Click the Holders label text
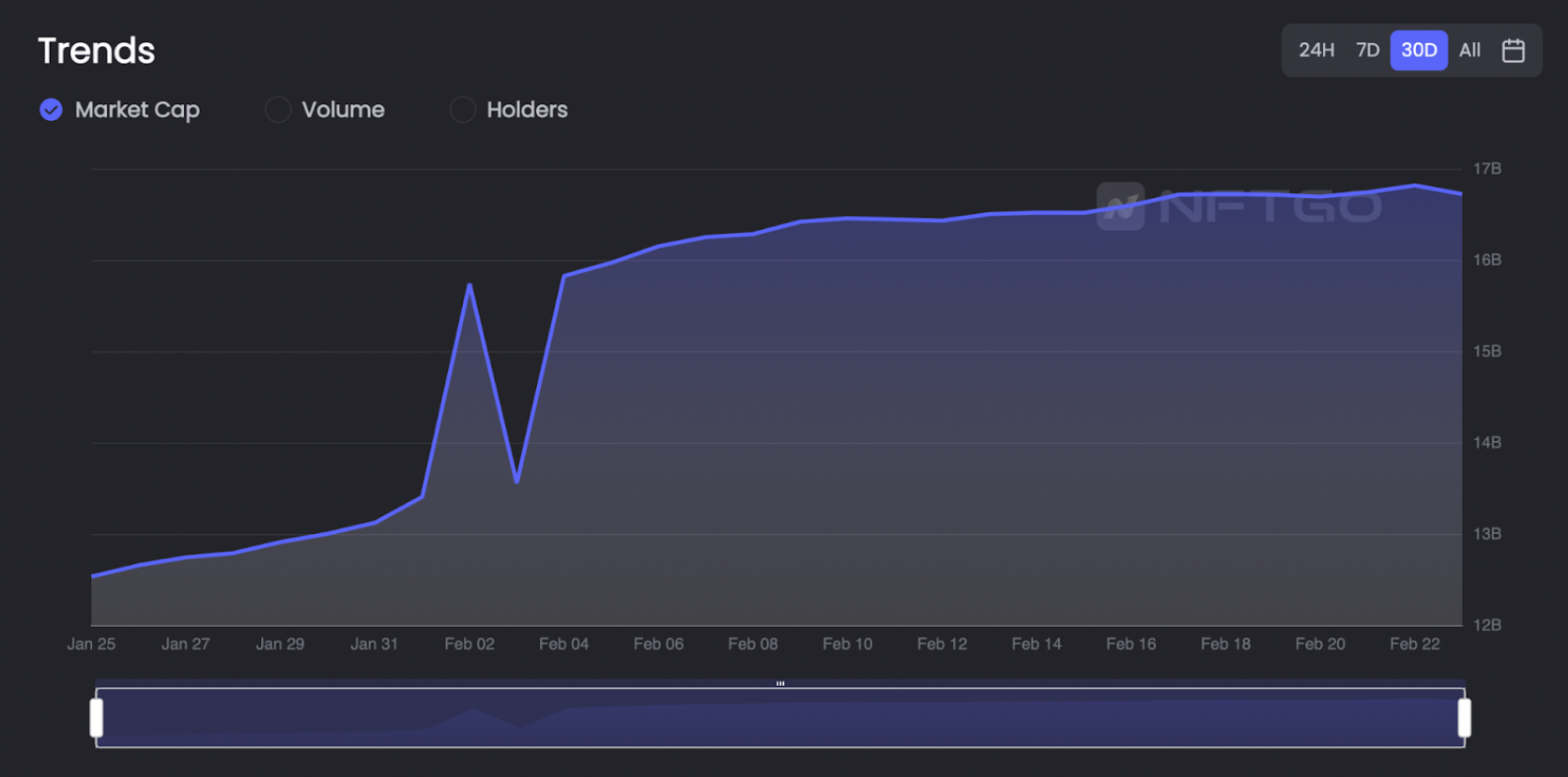Image resolution: width=1568 pixels, height=777 pixels. tap(527, 110)
